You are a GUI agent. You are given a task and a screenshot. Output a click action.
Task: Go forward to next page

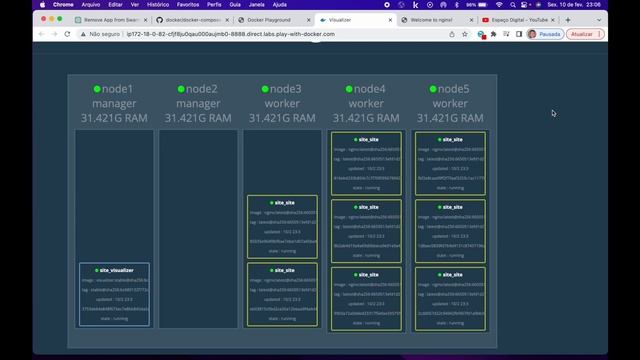point(54,34)
